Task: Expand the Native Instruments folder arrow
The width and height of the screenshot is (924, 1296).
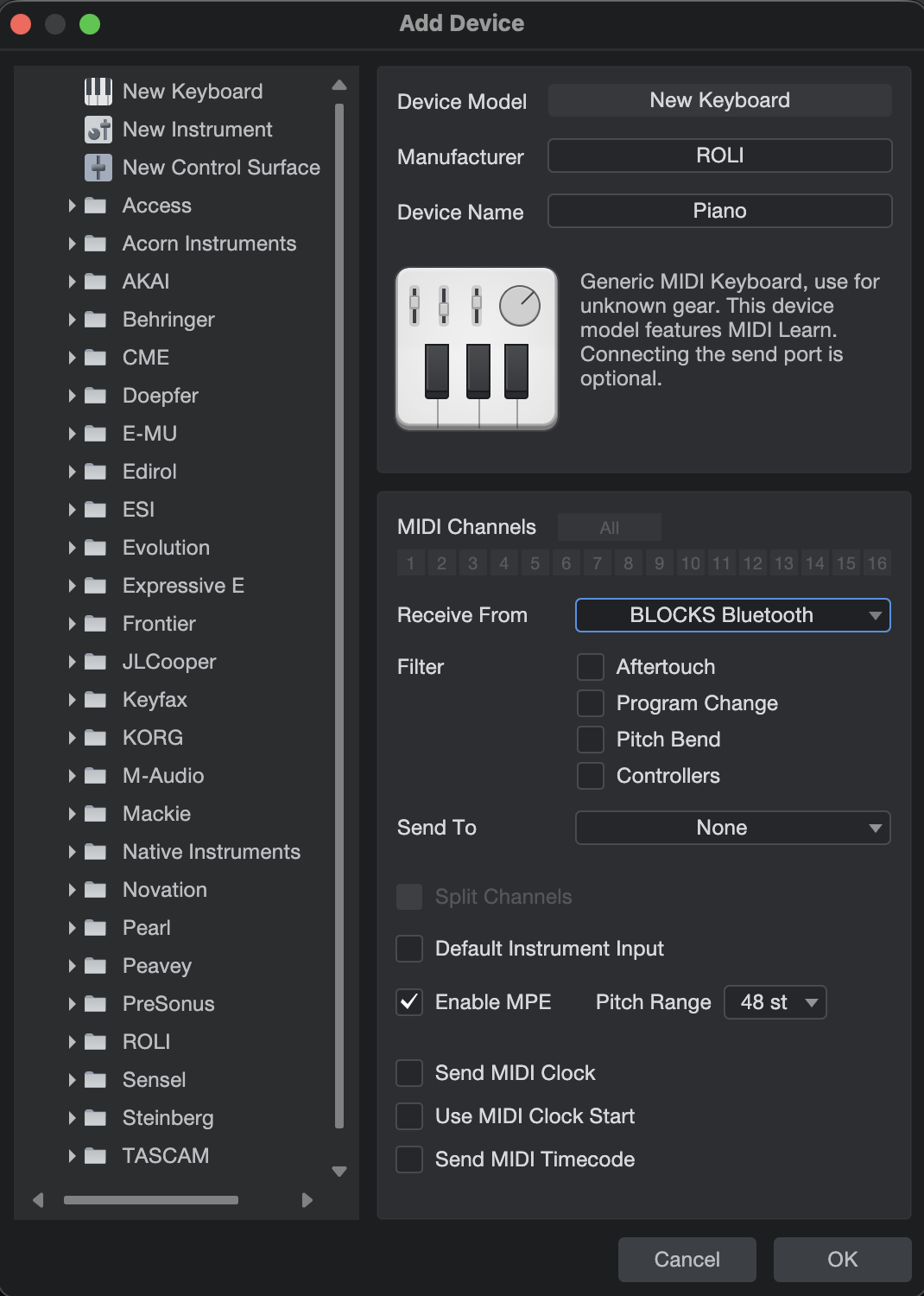Action: [73, 852]
